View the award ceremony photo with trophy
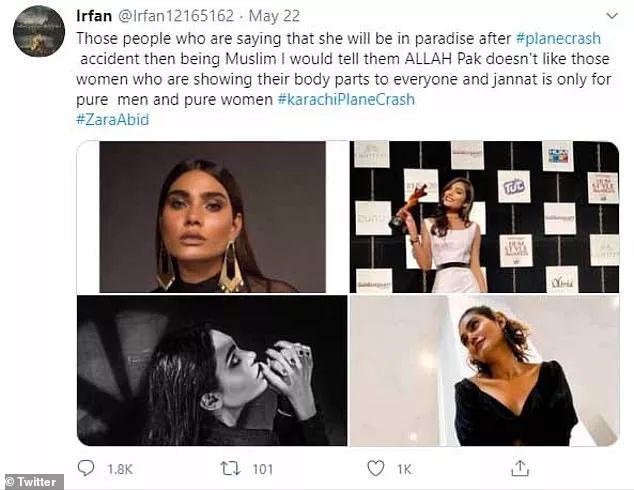The width and height of the screenshot is (634, 490). pos(485,217)
